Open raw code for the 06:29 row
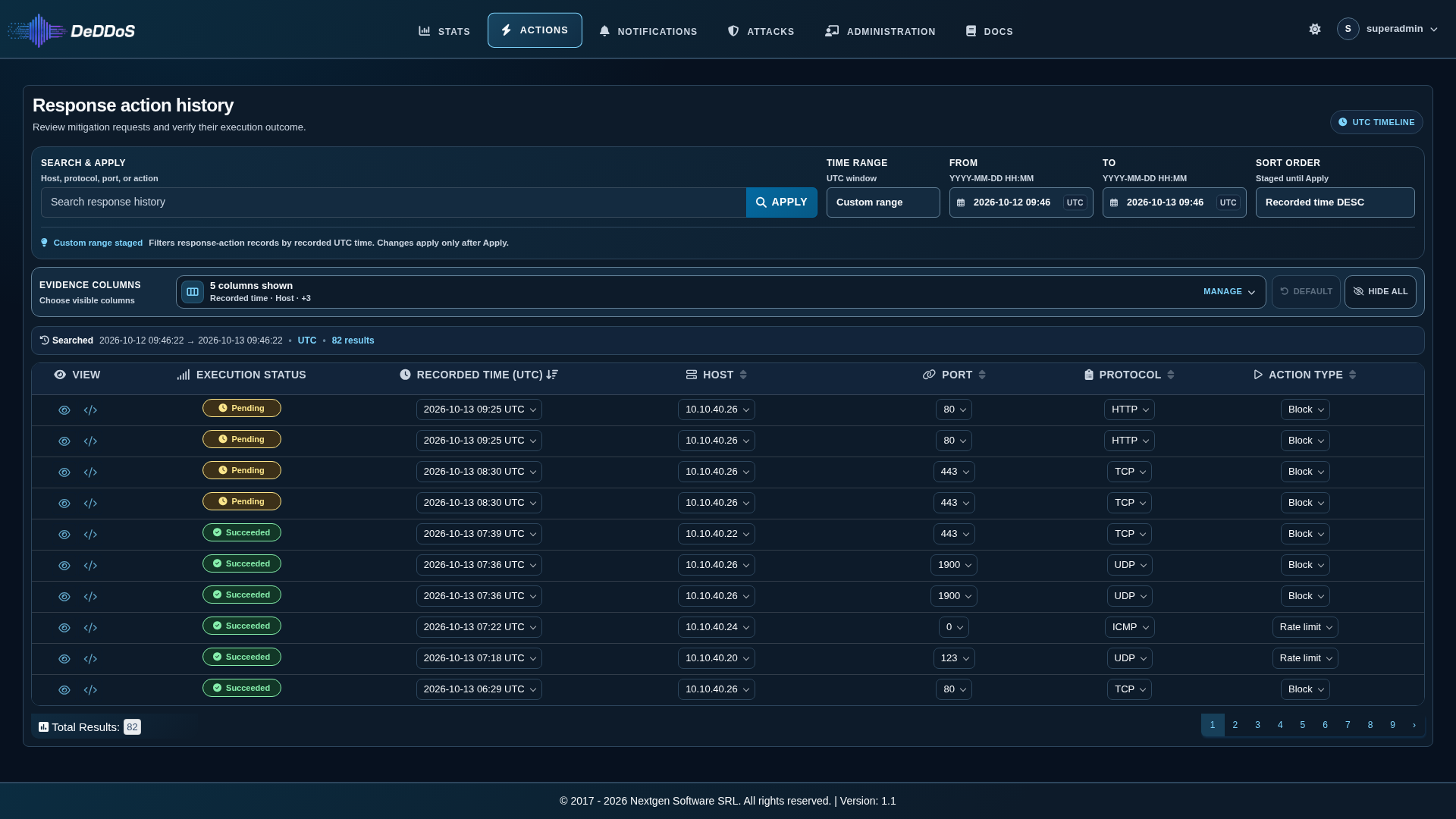The image size is (1456, 819). (90, 690)
